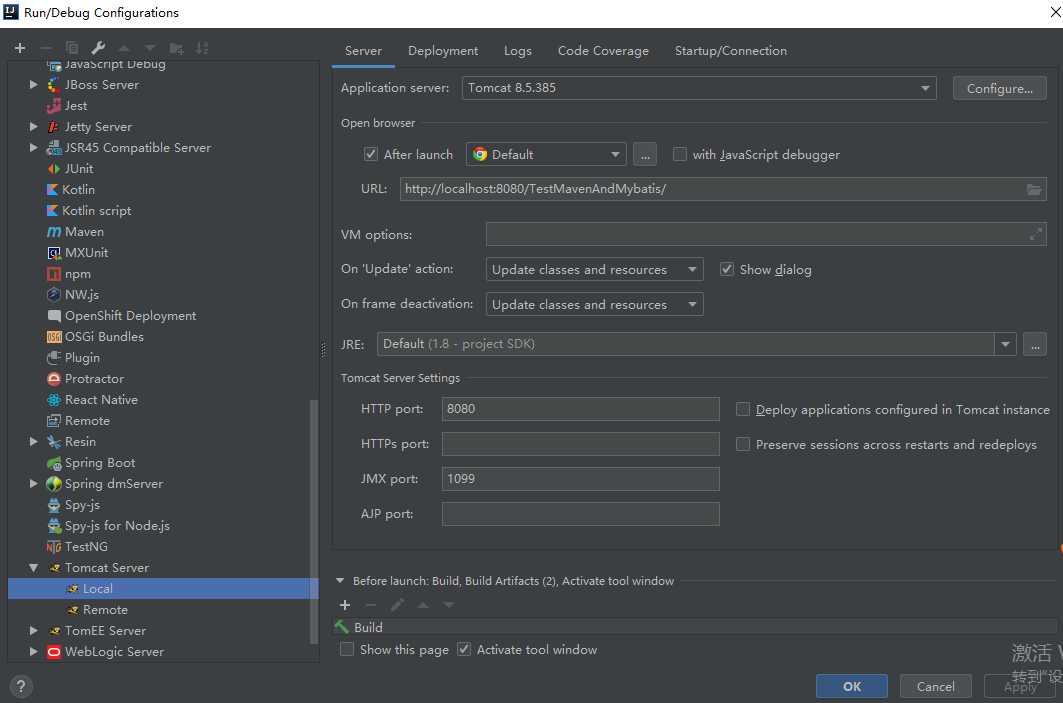Click the OK button
1063x703 pixels.
(x=851, y=686)
